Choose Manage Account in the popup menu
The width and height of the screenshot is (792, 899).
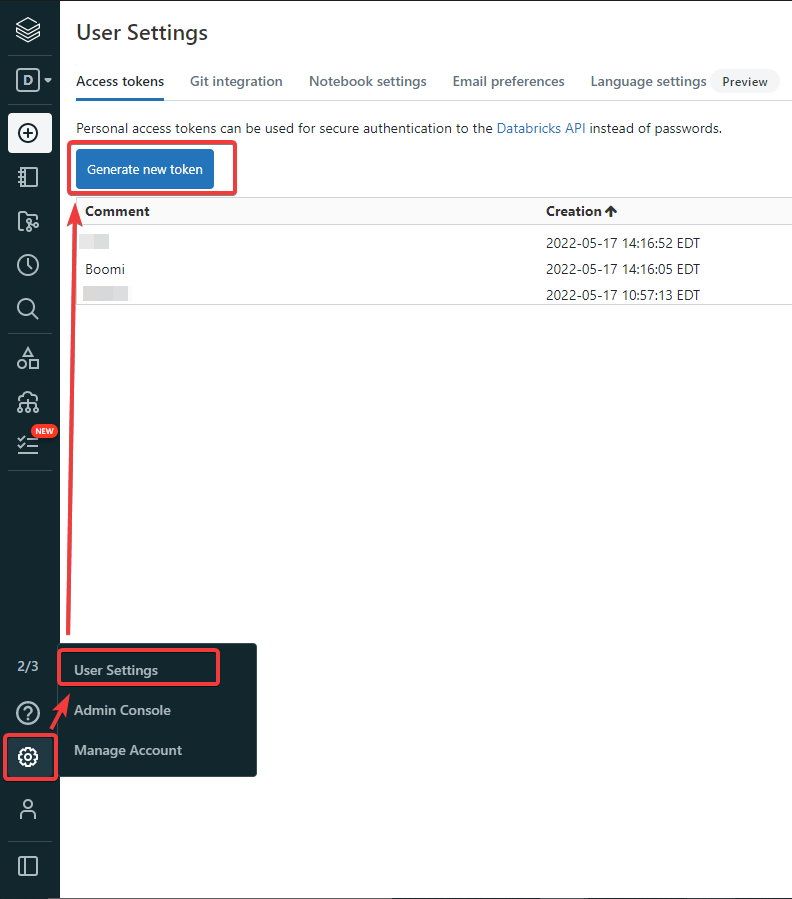128,750
